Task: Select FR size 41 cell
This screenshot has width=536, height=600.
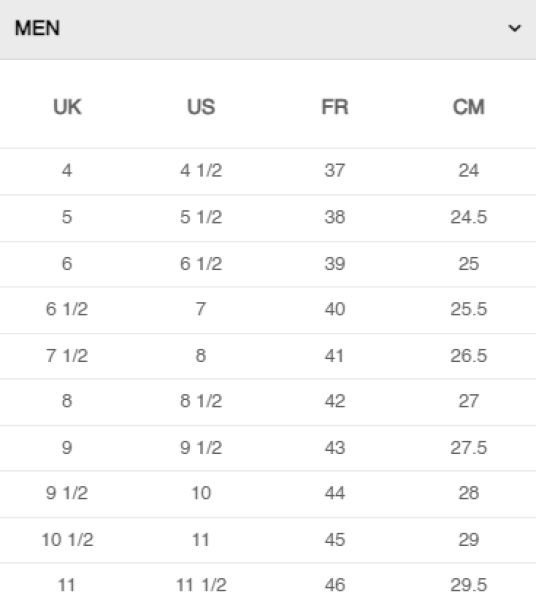Action: pyautogui.click(x=334, y=355)
